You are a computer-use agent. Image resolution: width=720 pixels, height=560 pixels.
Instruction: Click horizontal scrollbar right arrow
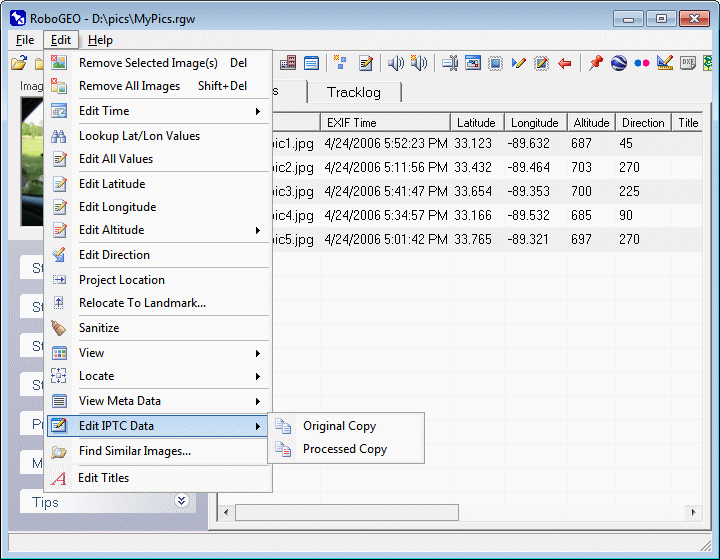[x=693, y=512]
